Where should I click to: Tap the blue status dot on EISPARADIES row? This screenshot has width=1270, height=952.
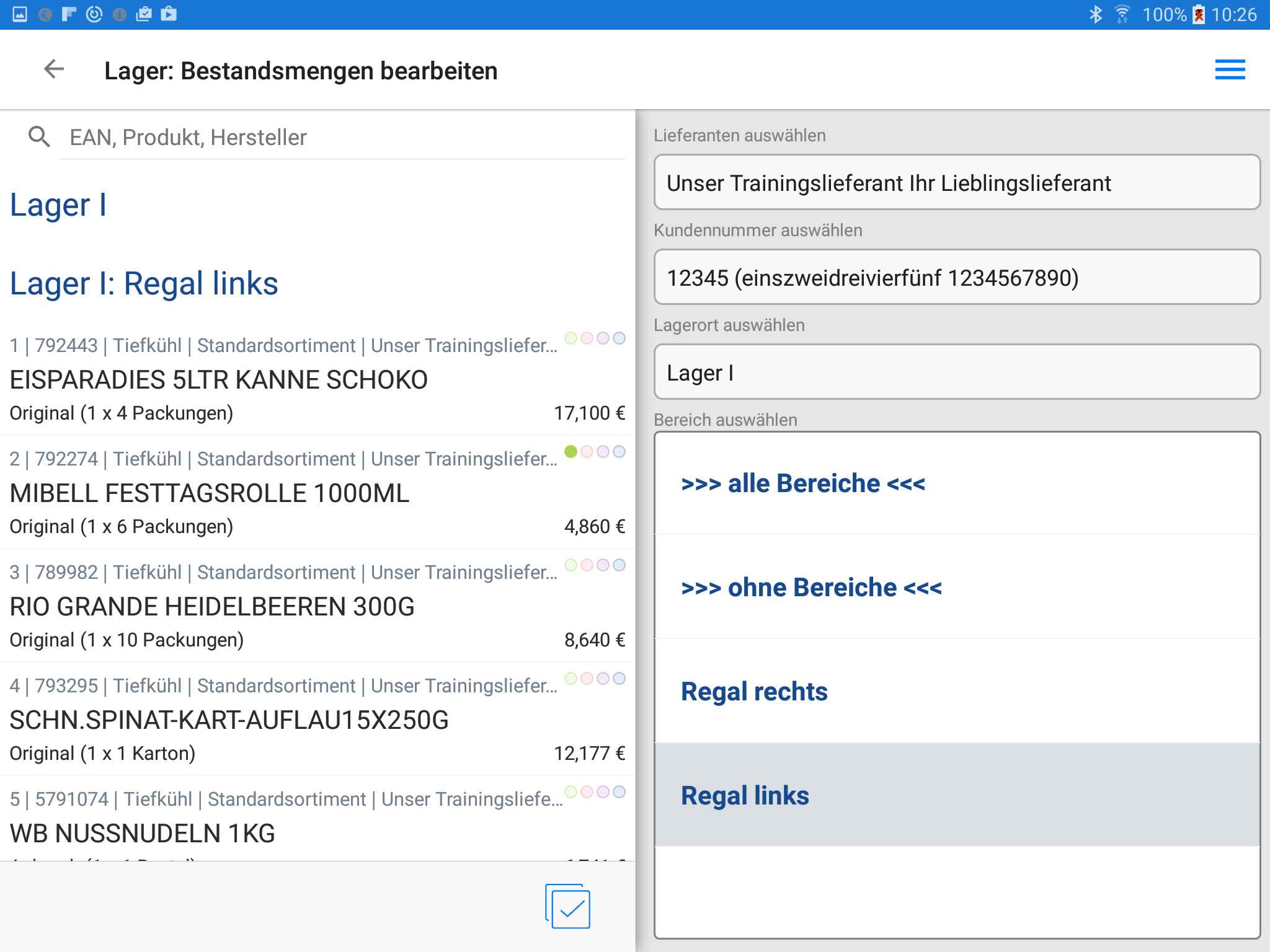(x=619, y=338)
